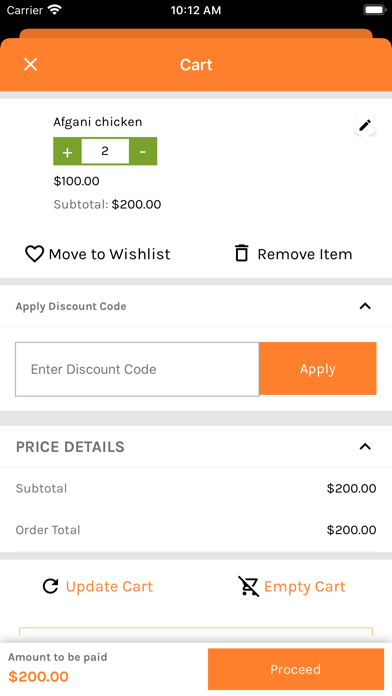Tap the trash bin icon
This screenshot has height=696, width=392.
pyautogui.click(x=242, y=253)
